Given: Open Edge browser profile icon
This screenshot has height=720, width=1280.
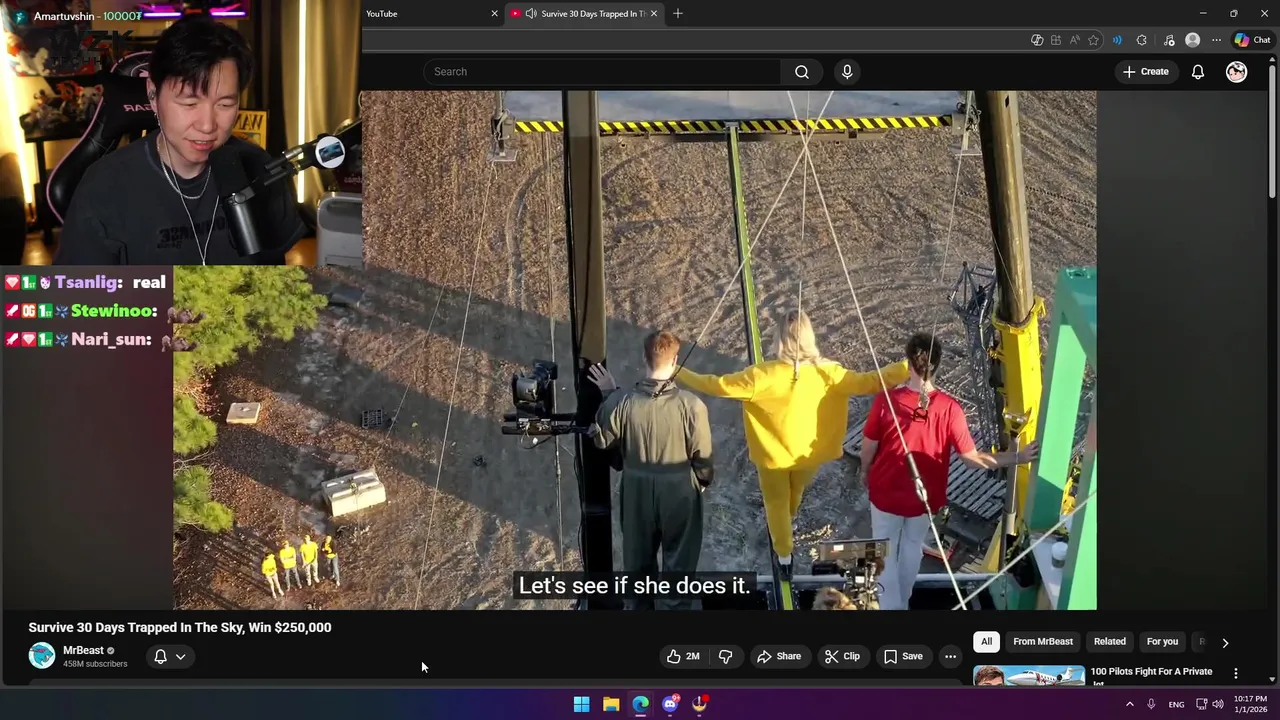Looking at the screenshot, I should pyautogui.click(x=1192, y=40).
